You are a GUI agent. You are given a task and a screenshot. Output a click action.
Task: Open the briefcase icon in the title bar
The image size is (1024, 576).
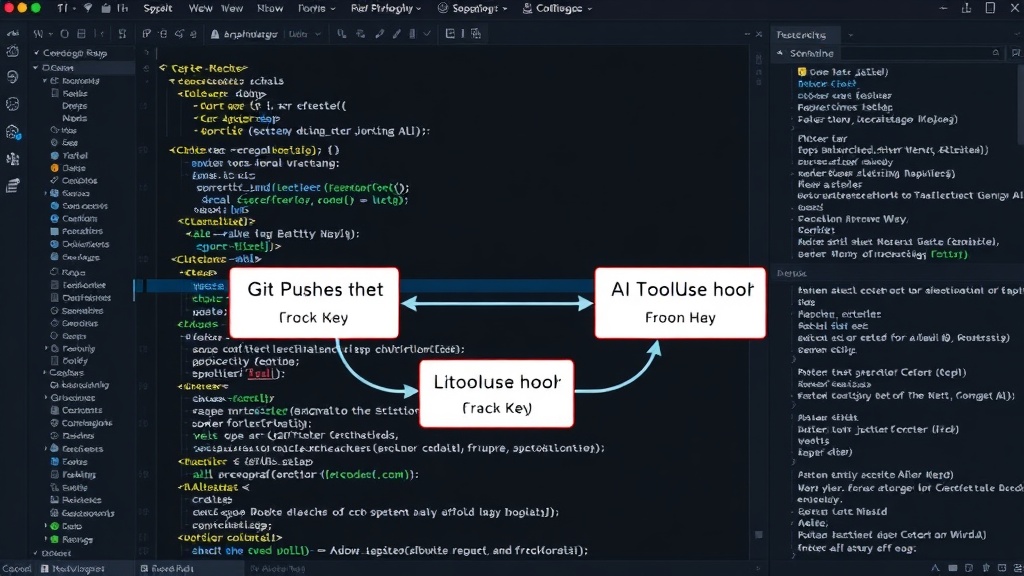pyautogui.click(x=105, y=8)
